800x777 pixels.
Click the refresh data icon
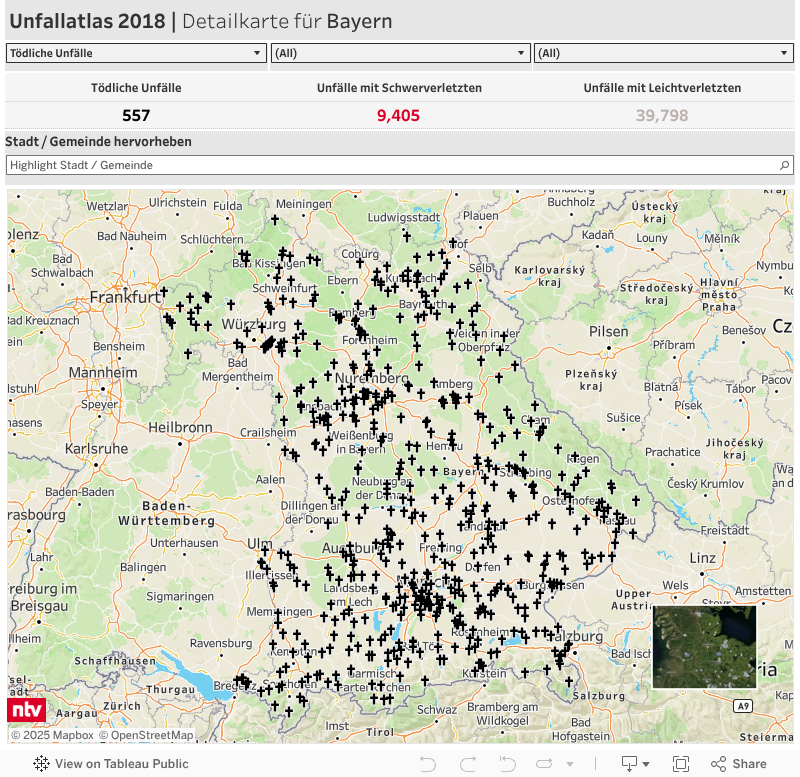pos(545,764)
